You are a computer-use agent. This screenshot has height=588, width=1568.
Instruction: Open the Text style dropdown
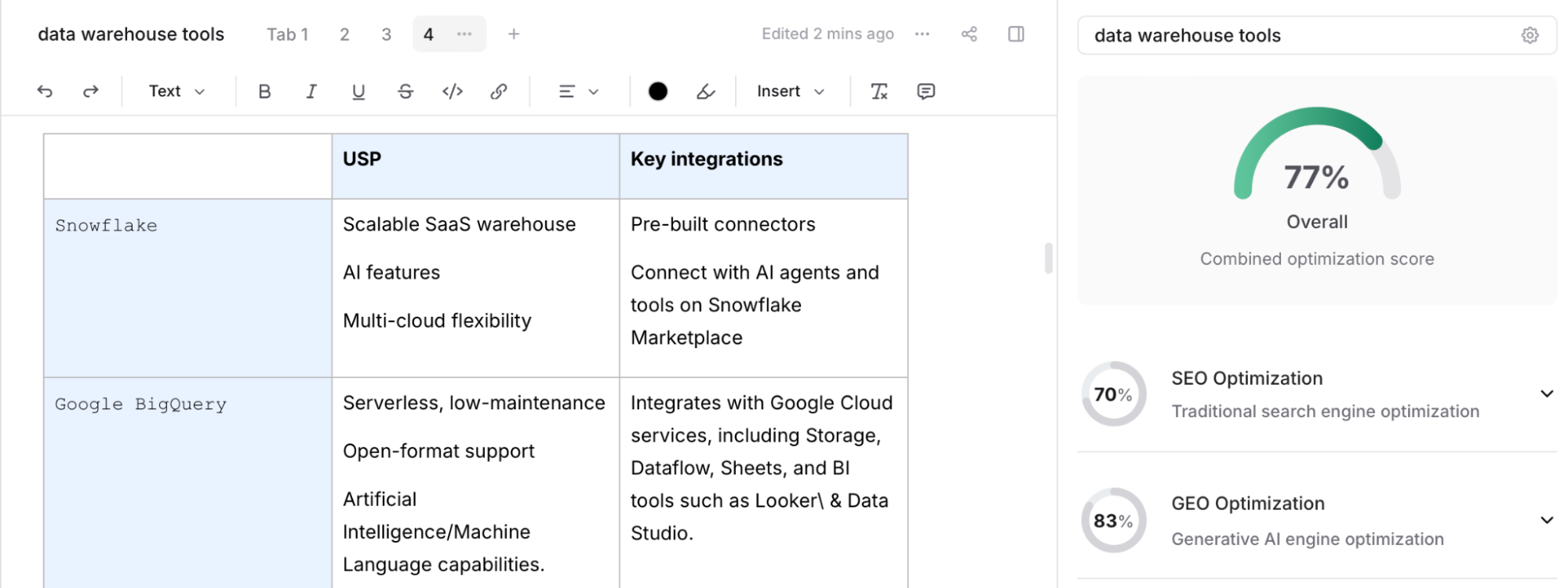(176, 92)
